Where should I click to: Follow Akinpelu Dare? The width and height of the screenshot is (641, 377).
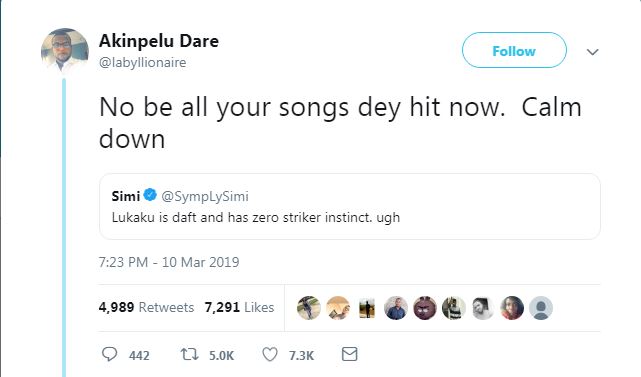514,50
